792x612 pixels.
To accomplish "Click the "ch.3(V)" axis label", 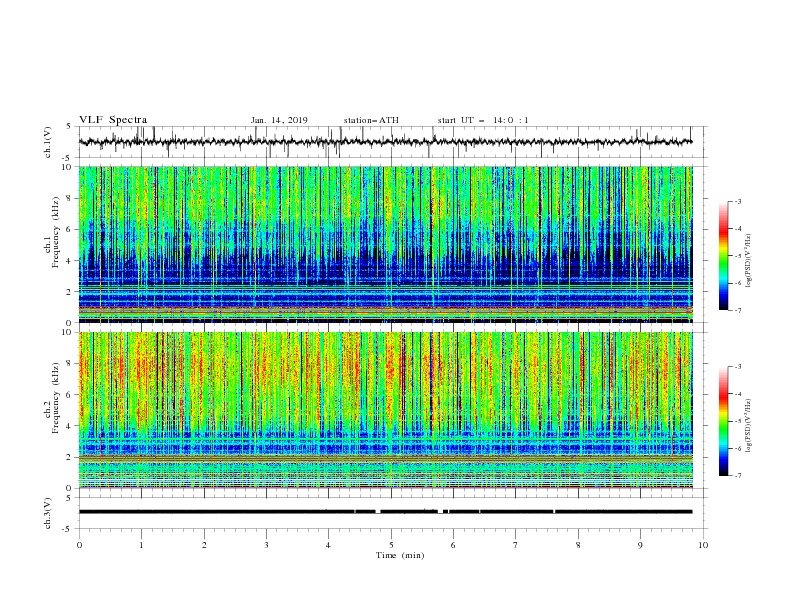I will (48, 513).
